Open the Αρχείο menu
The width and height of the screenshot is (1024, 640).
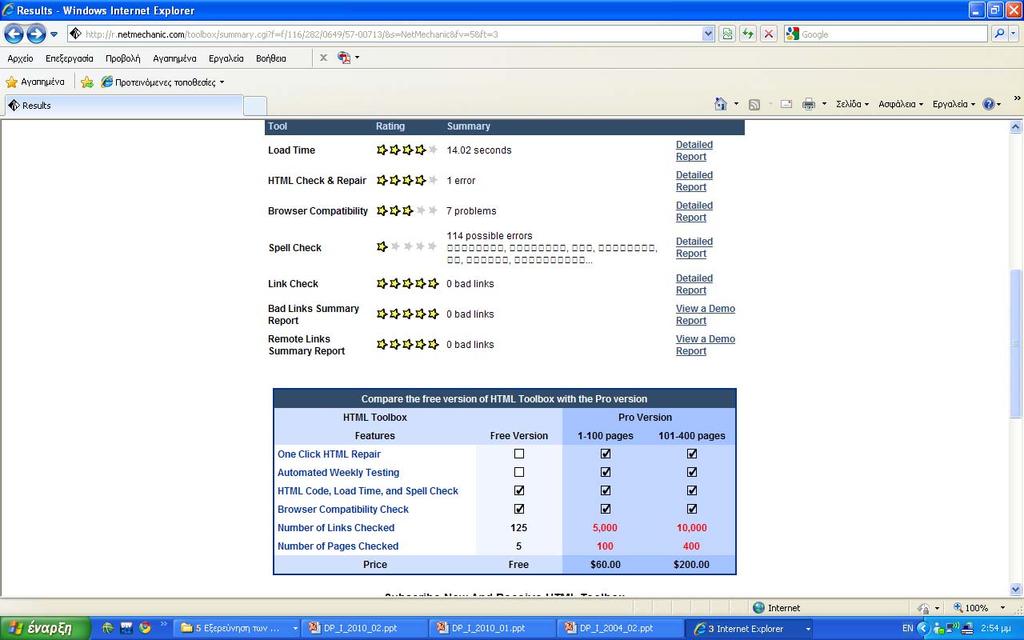click(x=20, y=58)
